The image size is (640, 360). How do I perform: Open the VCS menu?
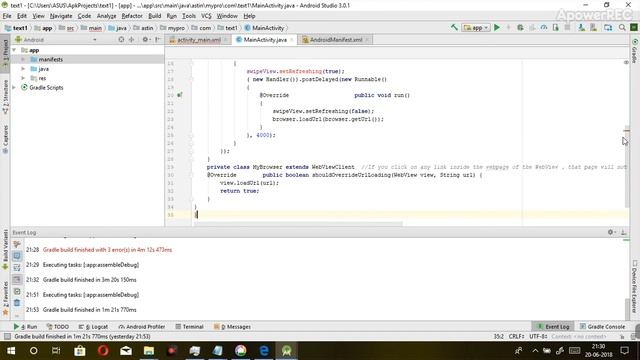[x=206, y=16]
